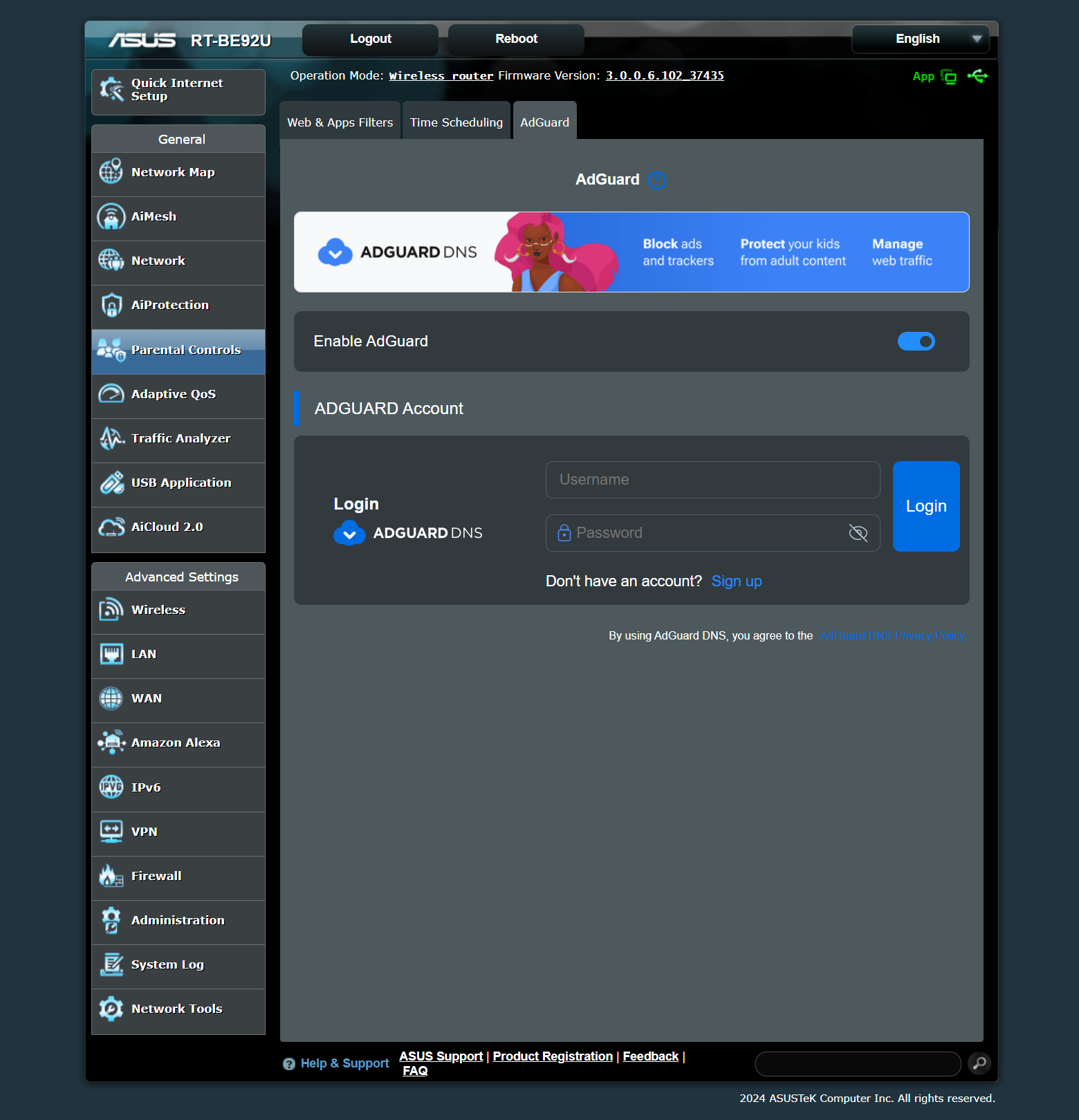The height and width of the screenshot is (1120, 1079).
Task: Click the AiProtection shield icon
Action: 111,305
